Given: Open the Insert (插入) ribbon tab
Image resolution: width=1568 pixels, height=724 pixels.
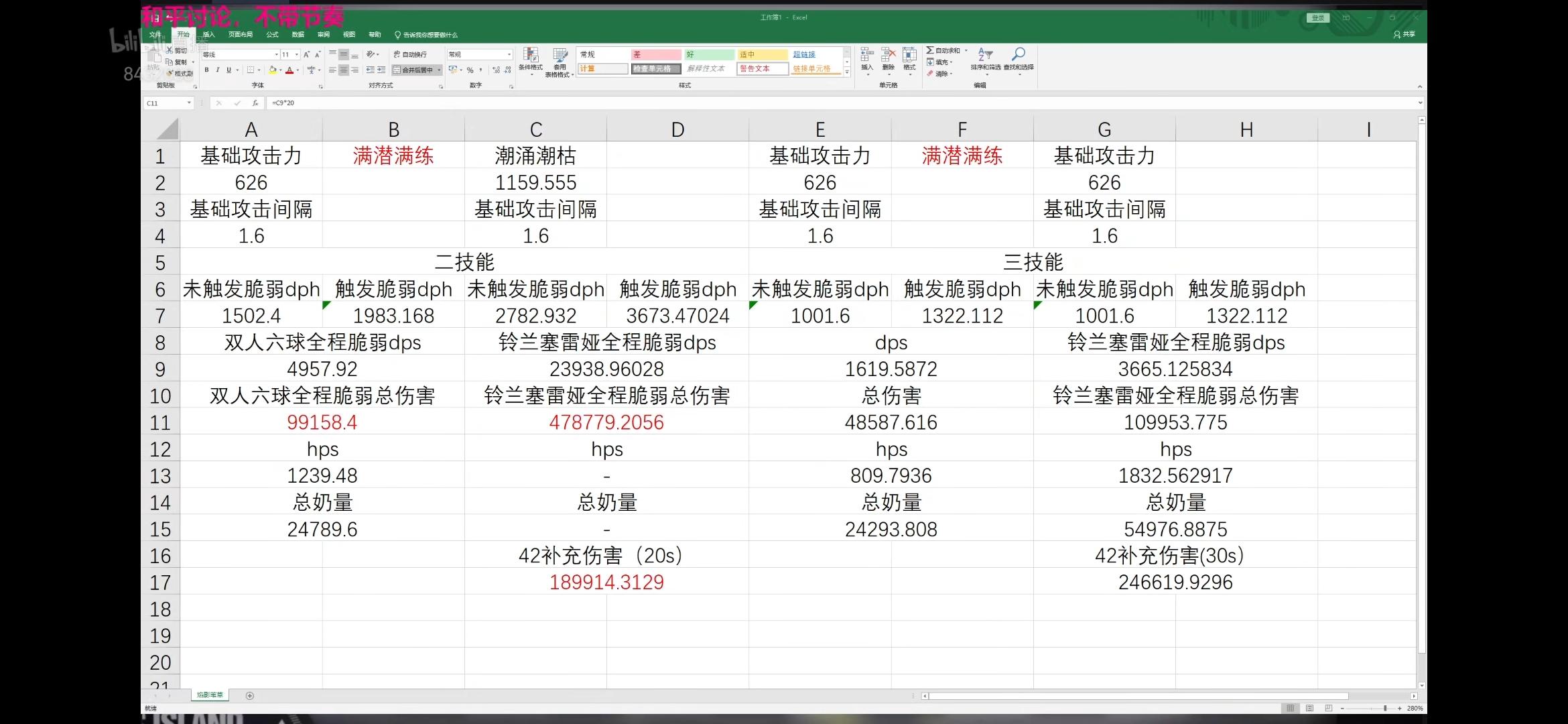Looking at the screenshot, I should tap(209, 34).
